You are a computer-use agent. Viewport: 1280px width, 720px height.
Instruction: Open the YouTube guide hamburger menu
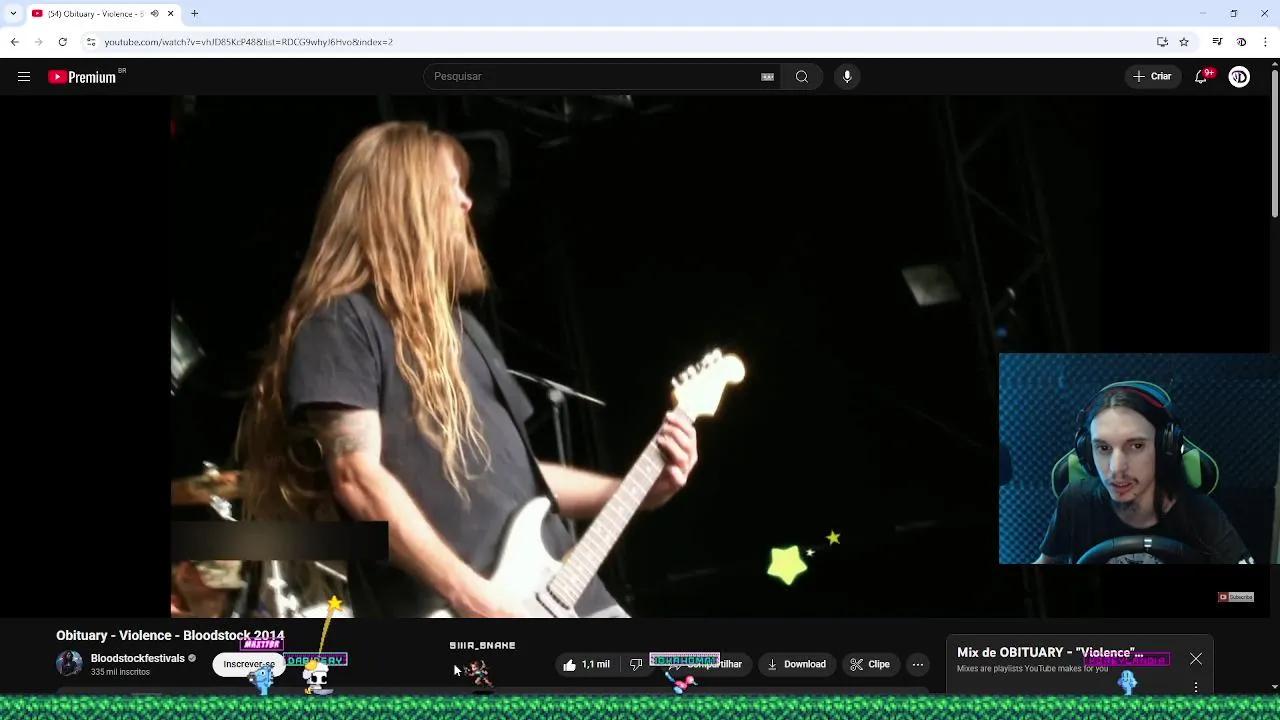(24, 77)
